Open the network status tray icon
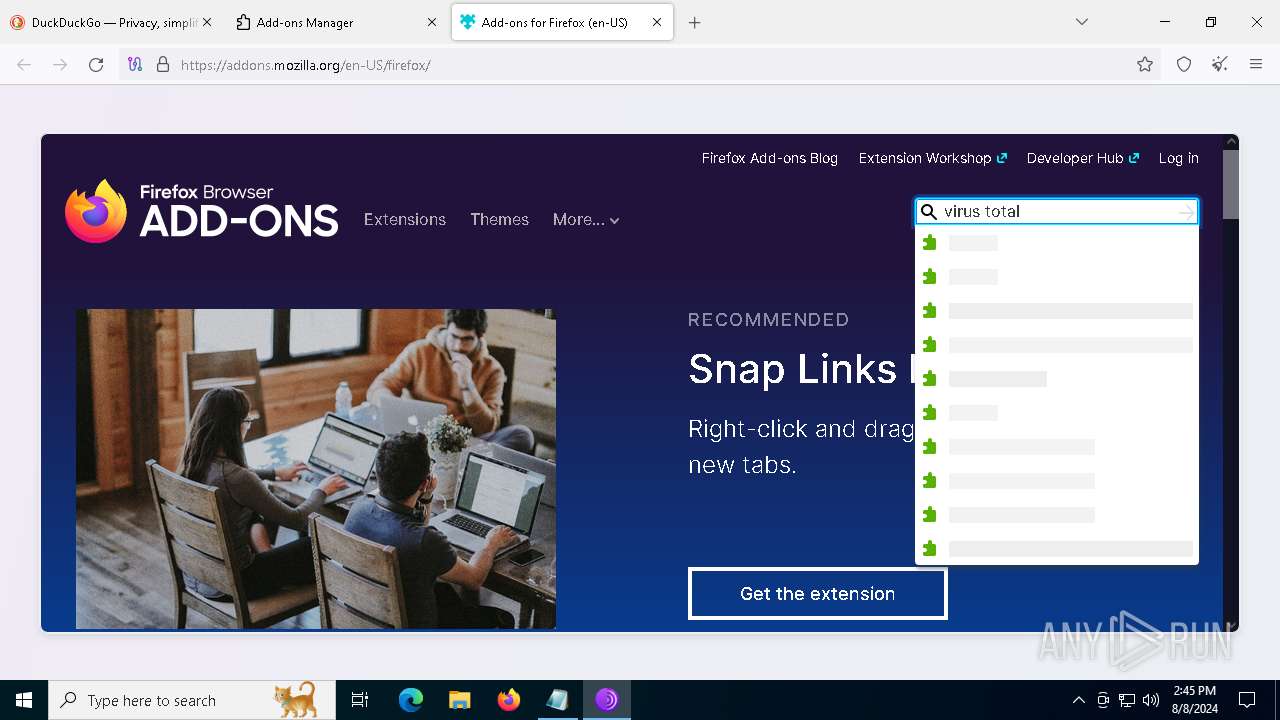 pyautogui.click(x=1127, y=700)
